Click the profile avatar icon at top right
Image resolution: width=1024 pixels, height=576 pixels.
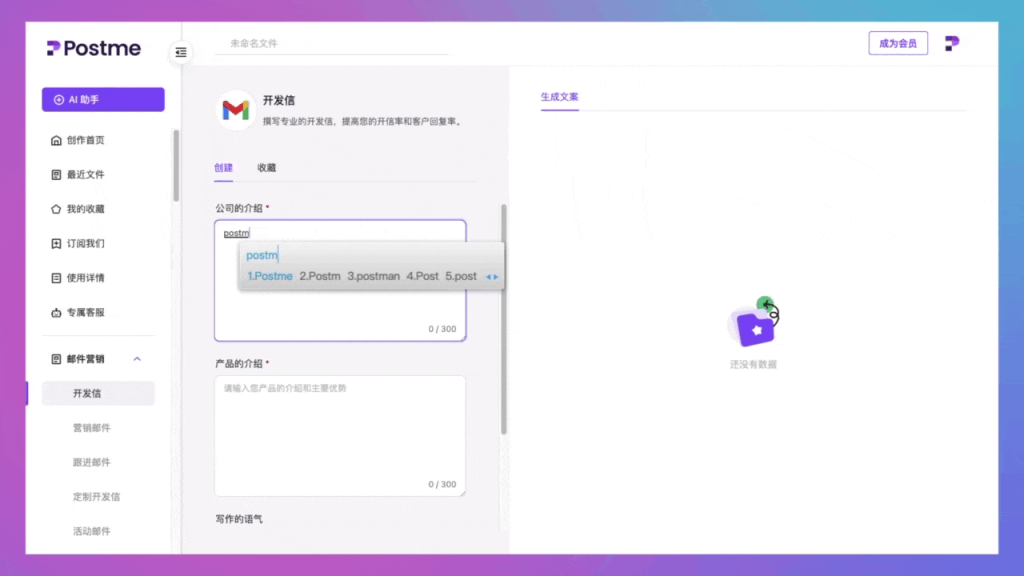[x=952, y=44]
